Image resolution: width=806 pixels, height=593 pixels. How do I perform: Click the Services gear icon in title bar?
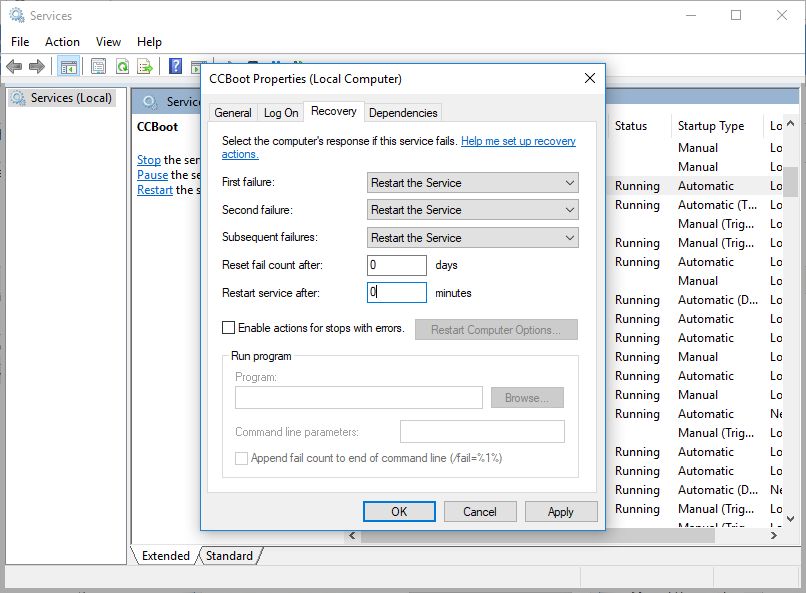click(x=17, y=15)
